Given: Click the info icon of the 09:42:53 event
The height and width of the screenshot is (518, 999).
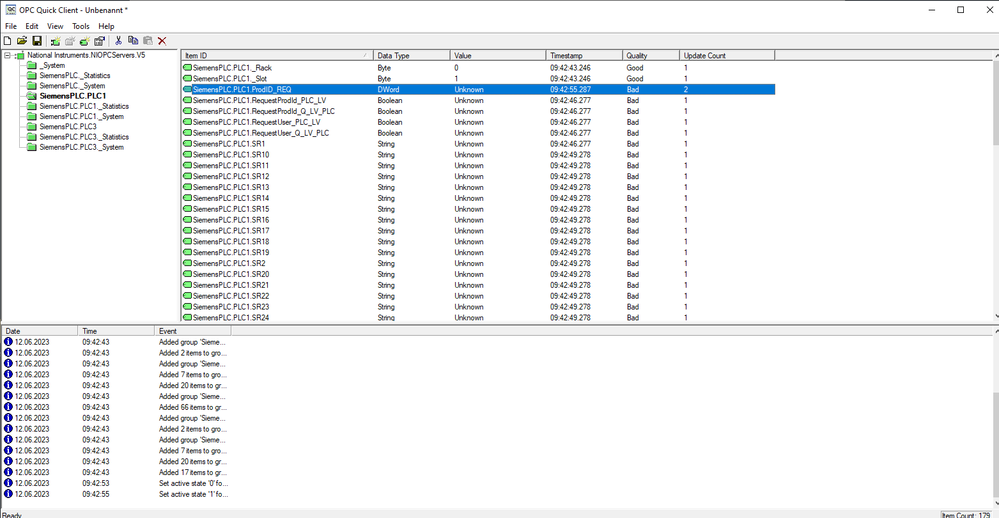Looking at the screenshot, I should pos(8,483).
